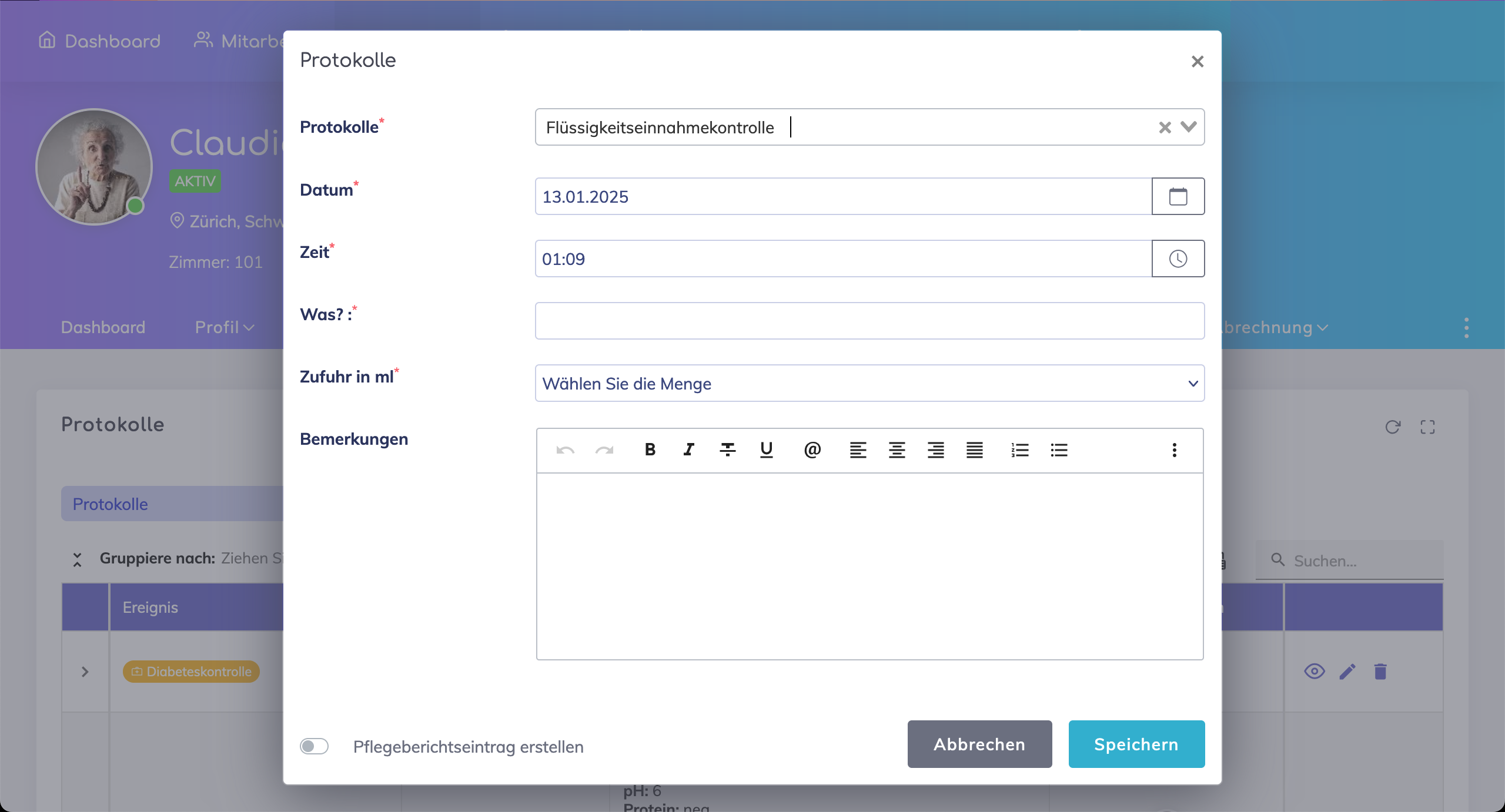Apply strikethrough formatting in the editor

727,450
